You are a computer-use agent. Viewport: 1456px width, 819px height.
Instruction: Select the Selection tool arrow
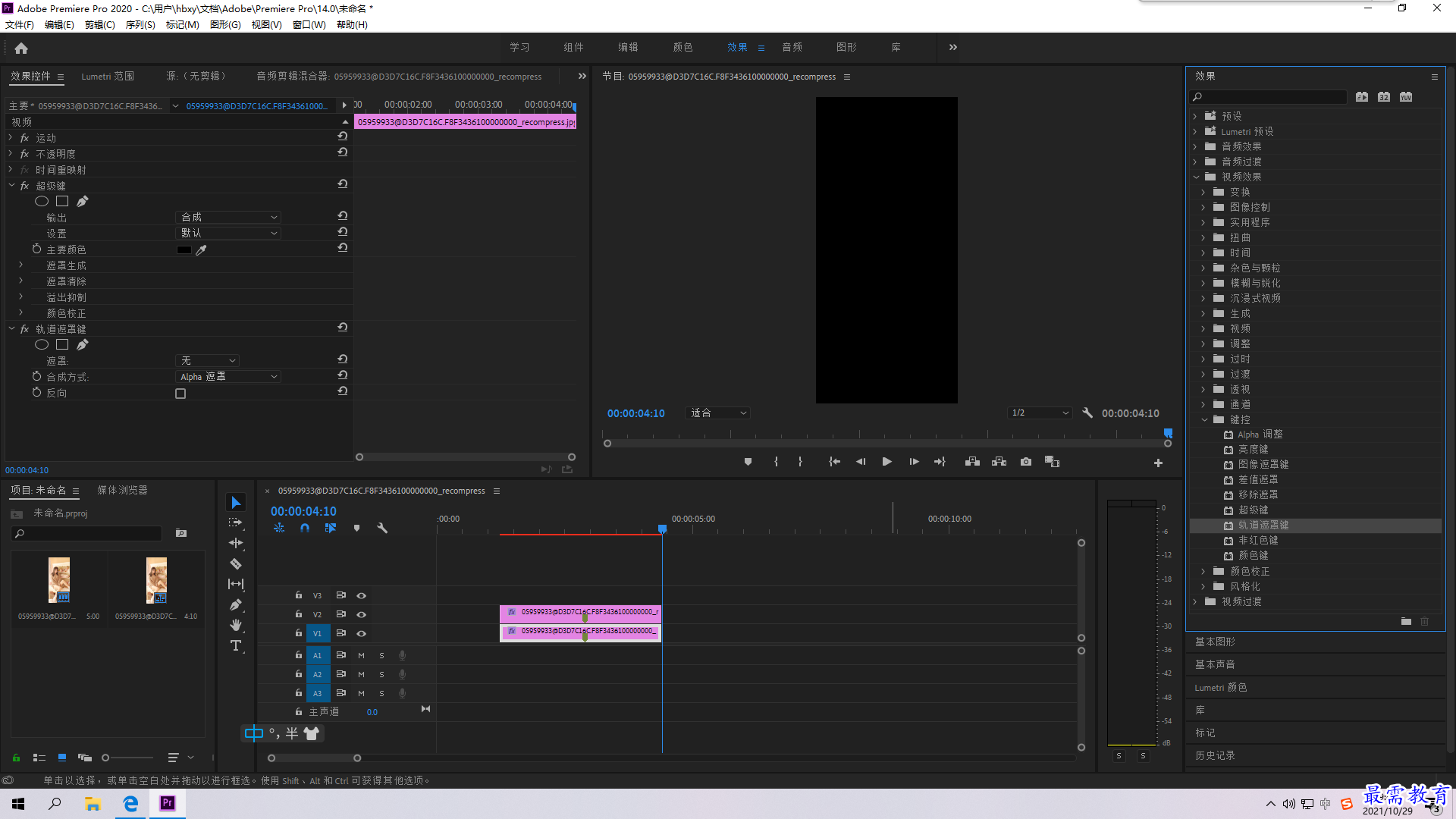click(x=236, y=503)
